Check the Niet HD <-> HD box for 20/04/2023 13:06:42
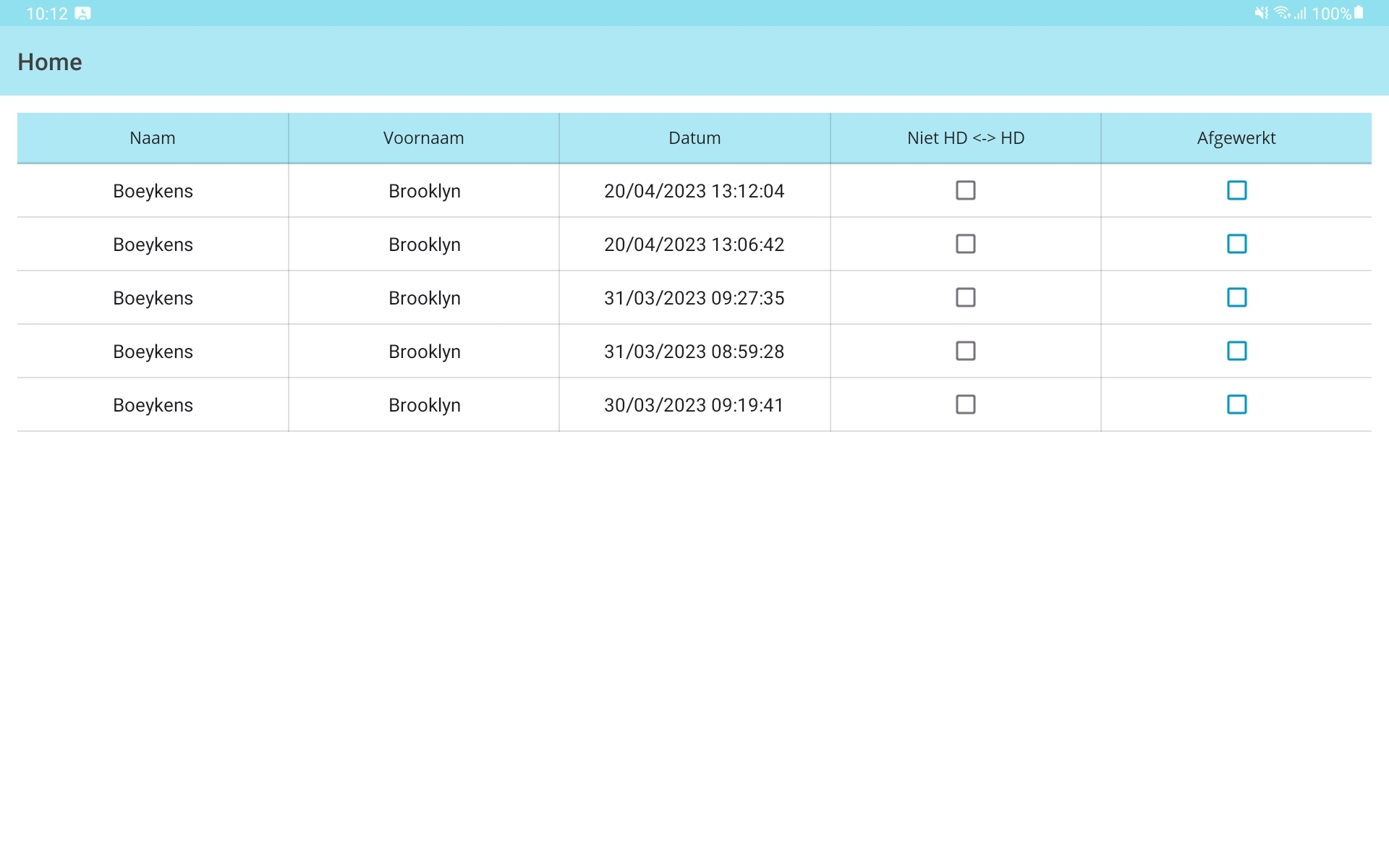 (x=966, y=244)
